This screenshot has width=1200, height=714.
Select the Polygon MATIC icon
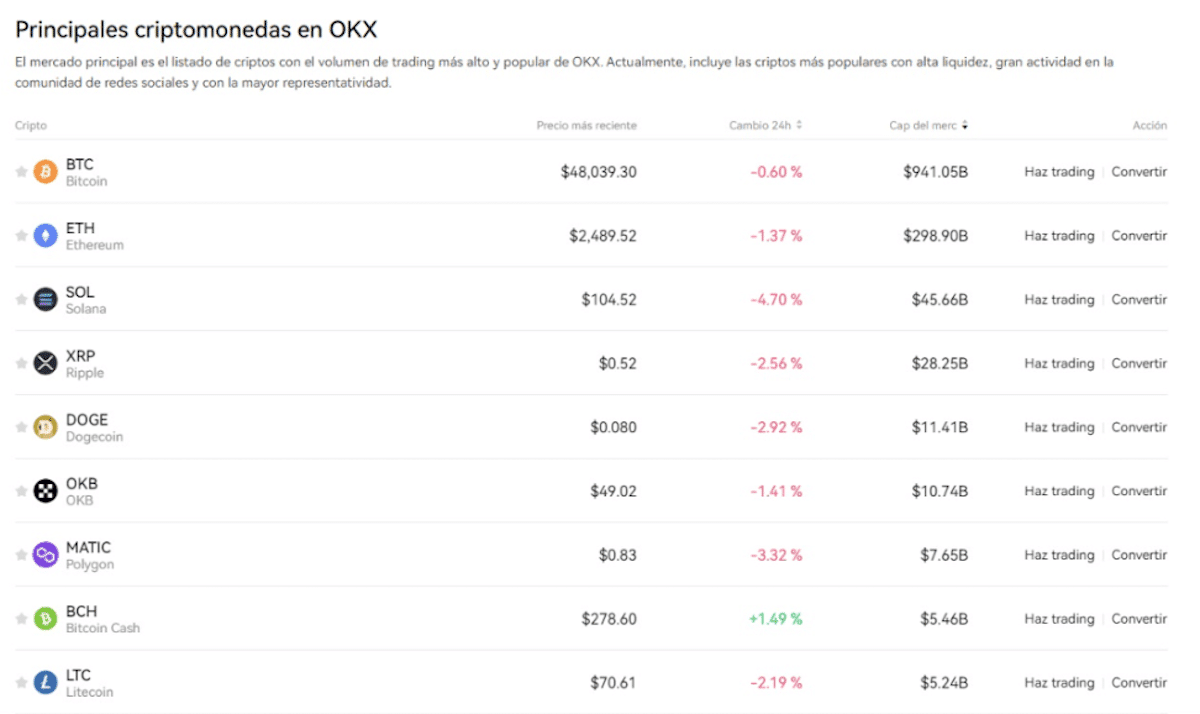coord(44,555)
